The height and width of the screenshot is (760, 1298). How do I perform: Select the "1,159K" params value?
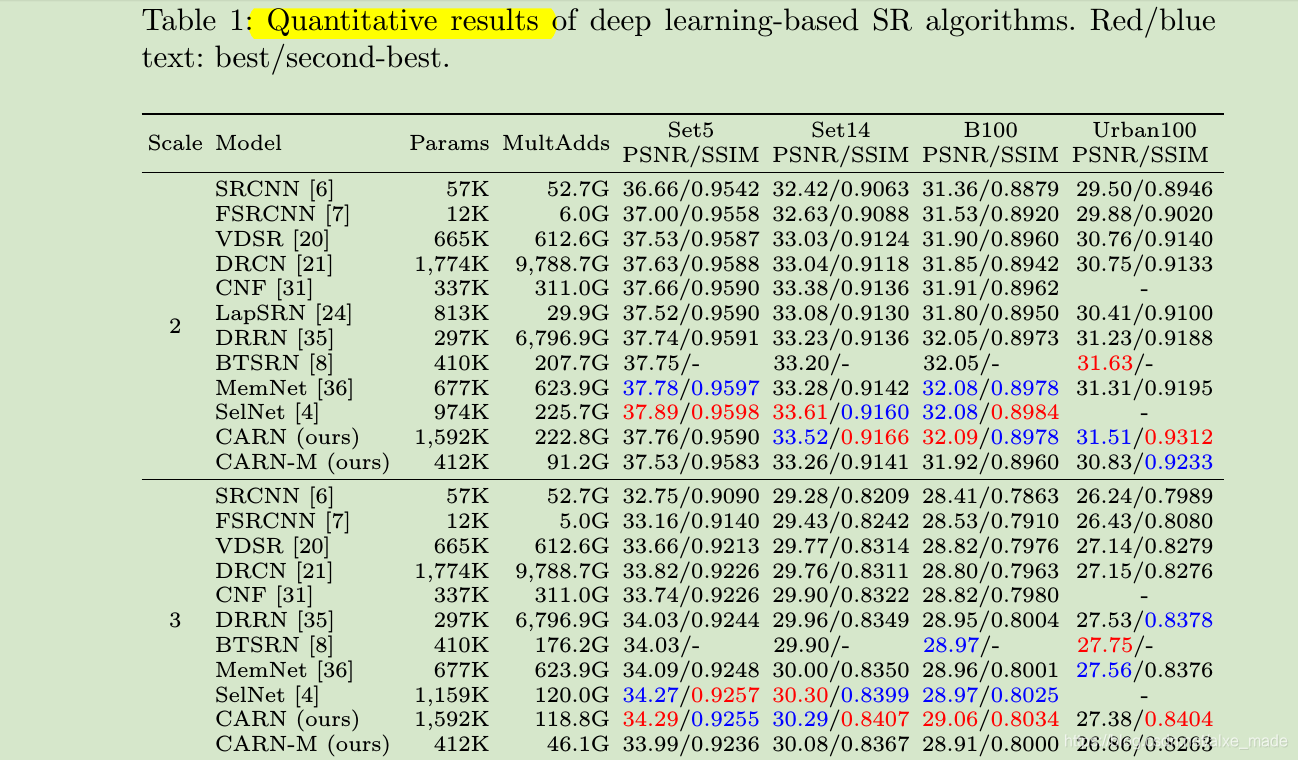point(453,695)
